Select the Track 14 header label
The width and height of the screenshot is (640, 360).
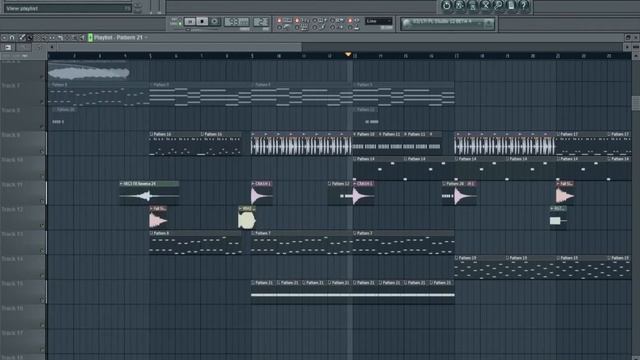(x=12, y=259)
